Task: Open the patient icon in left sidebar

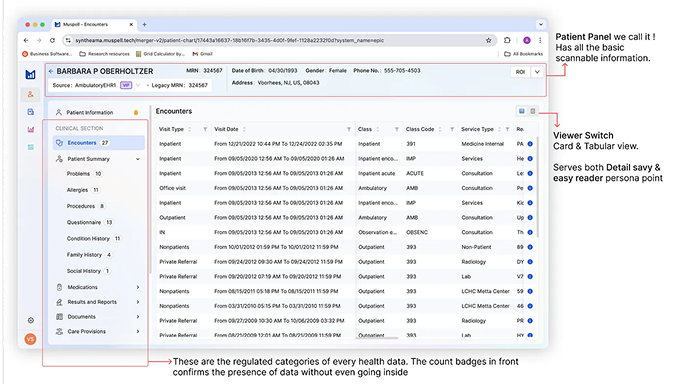Action: (30, 94)
